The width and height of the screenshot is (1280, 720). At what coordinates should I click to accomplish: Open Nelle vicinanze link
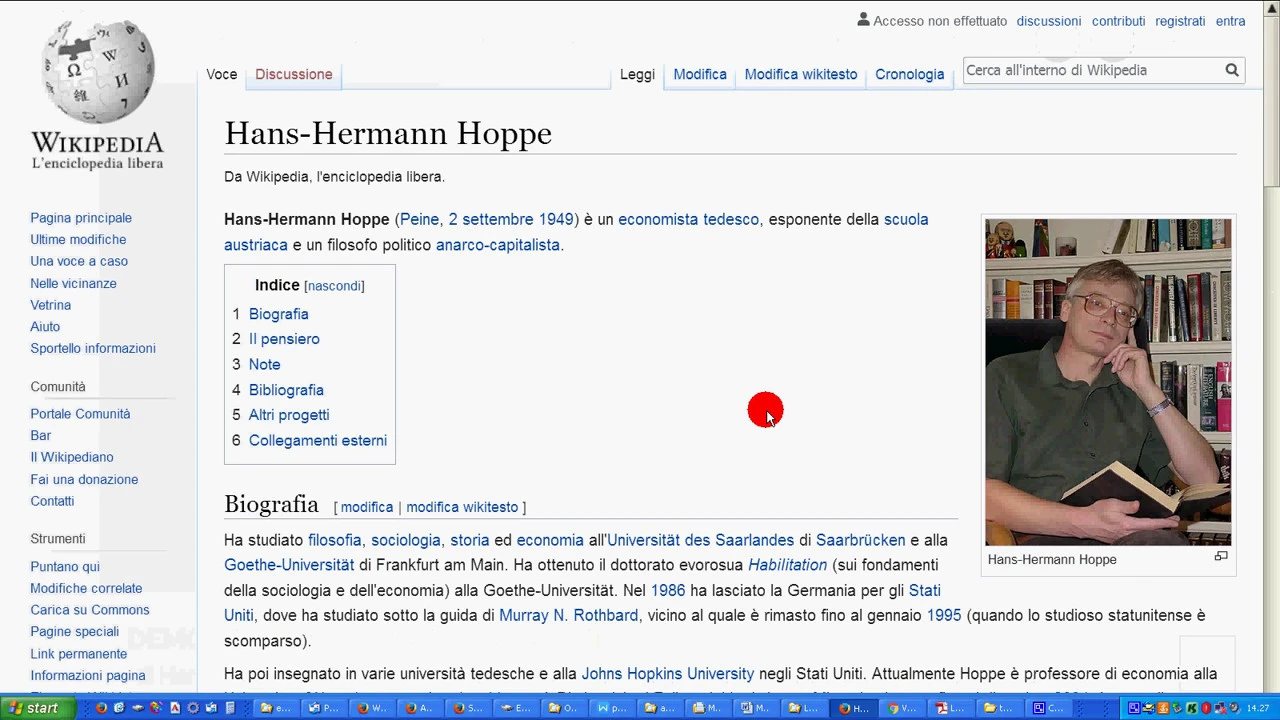click(x=73, y=283)
